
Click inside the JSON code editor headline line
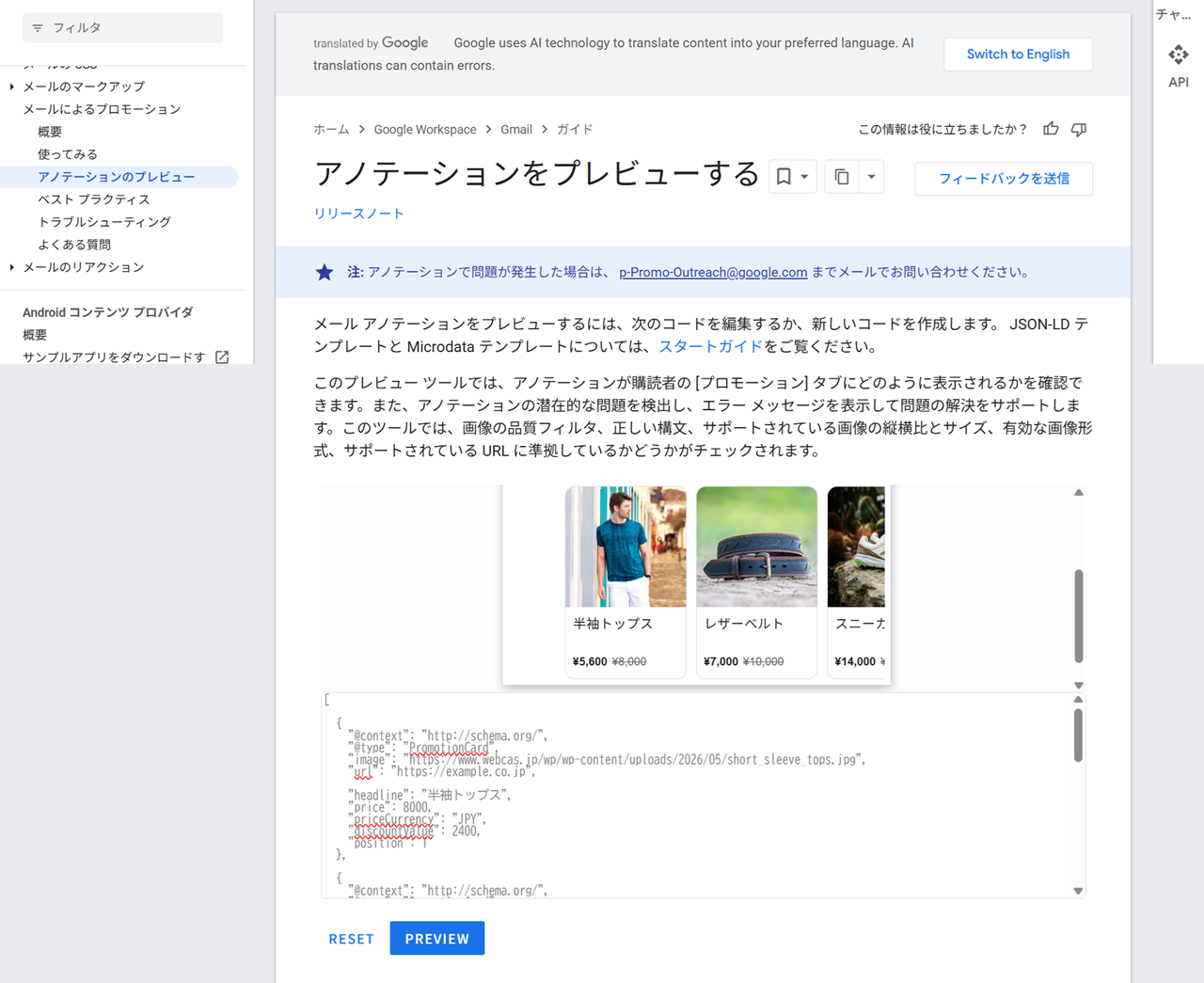[x=431, y=795]
